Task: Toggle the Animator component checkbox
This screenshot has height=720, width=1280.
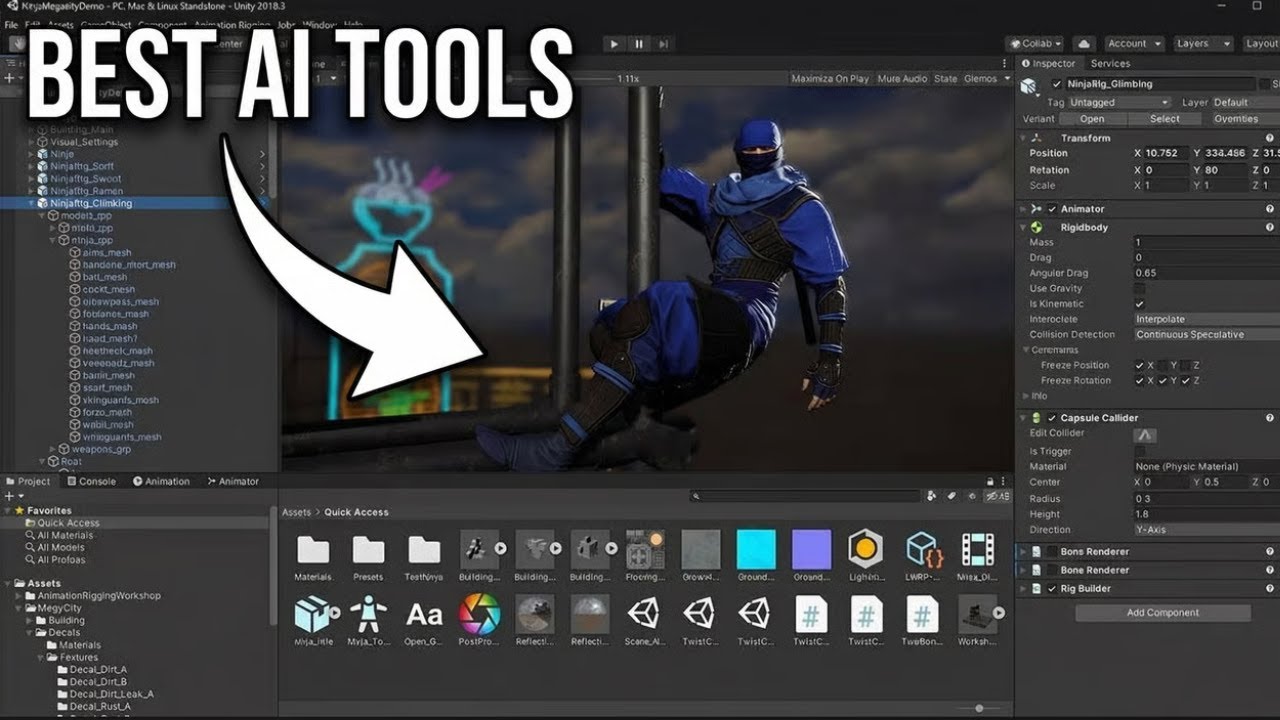Action: click(1052, 209)
